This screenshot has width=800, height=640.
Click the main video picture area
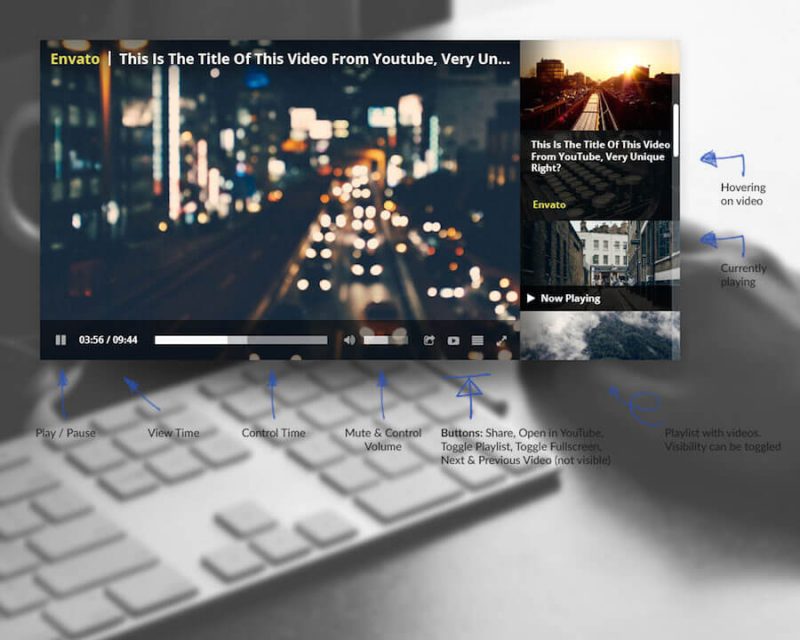pos(280,194)
